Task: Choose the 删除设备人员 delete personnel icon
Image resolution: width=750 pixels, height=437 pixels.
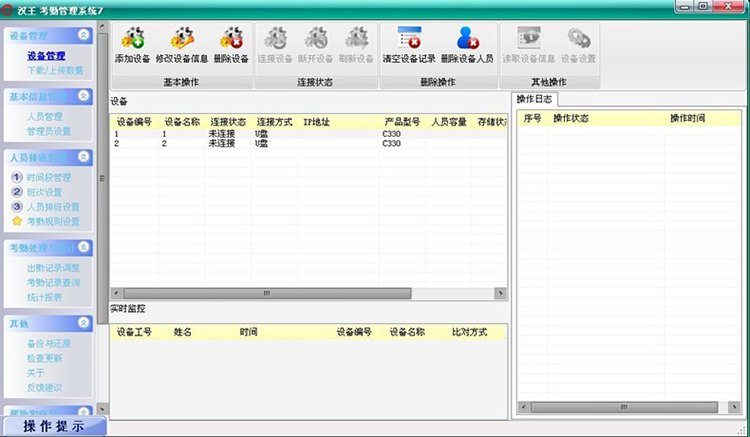Action: pyautogui.click(x=467, y=38)
